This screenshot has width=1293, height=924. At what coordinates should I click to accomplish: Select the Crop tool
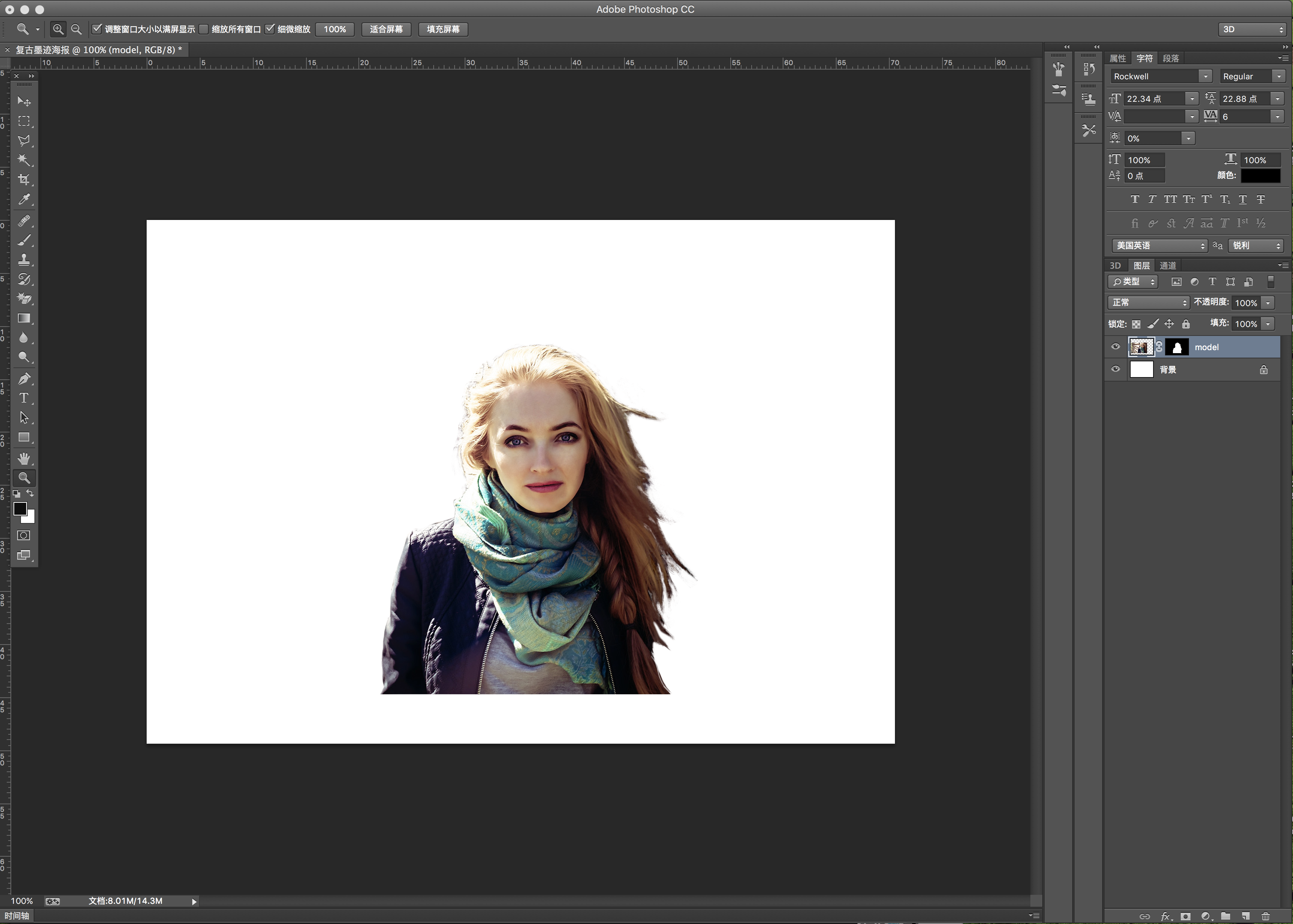pyautogui.click(x=24, y=180)
